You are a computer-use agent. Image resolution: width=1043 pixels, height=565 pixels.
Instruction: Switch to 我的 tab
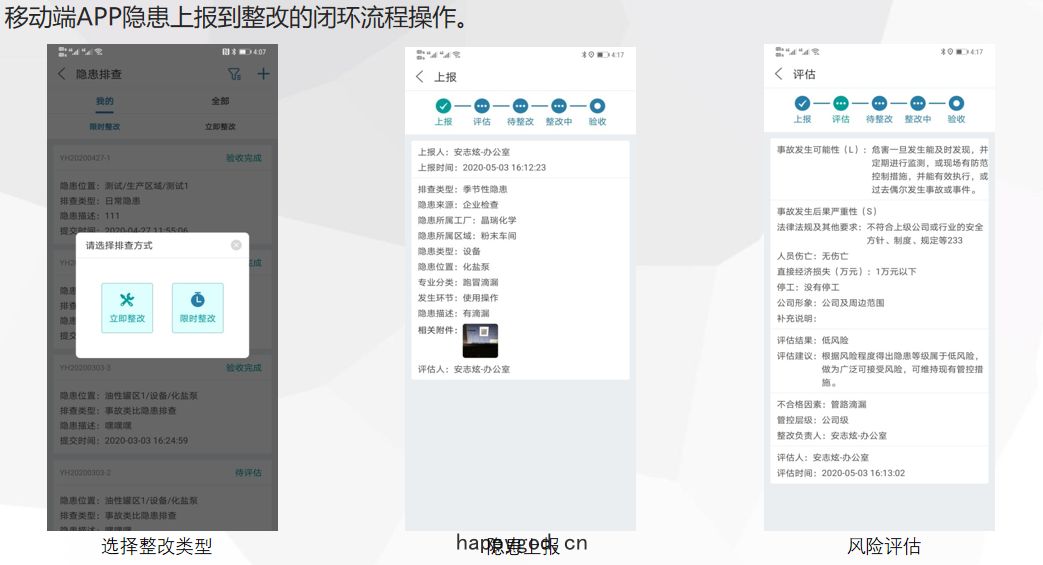[x=104, y=101]
